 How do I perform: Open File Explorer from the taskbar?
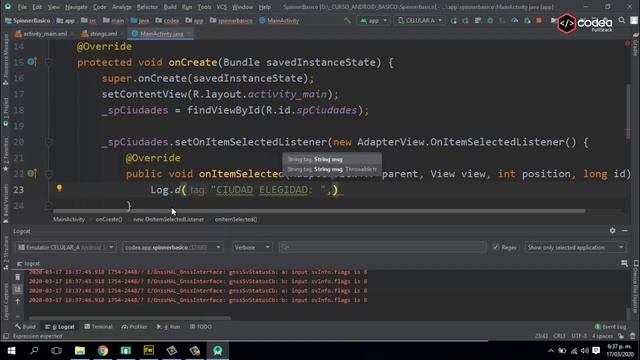coord(80,351)
